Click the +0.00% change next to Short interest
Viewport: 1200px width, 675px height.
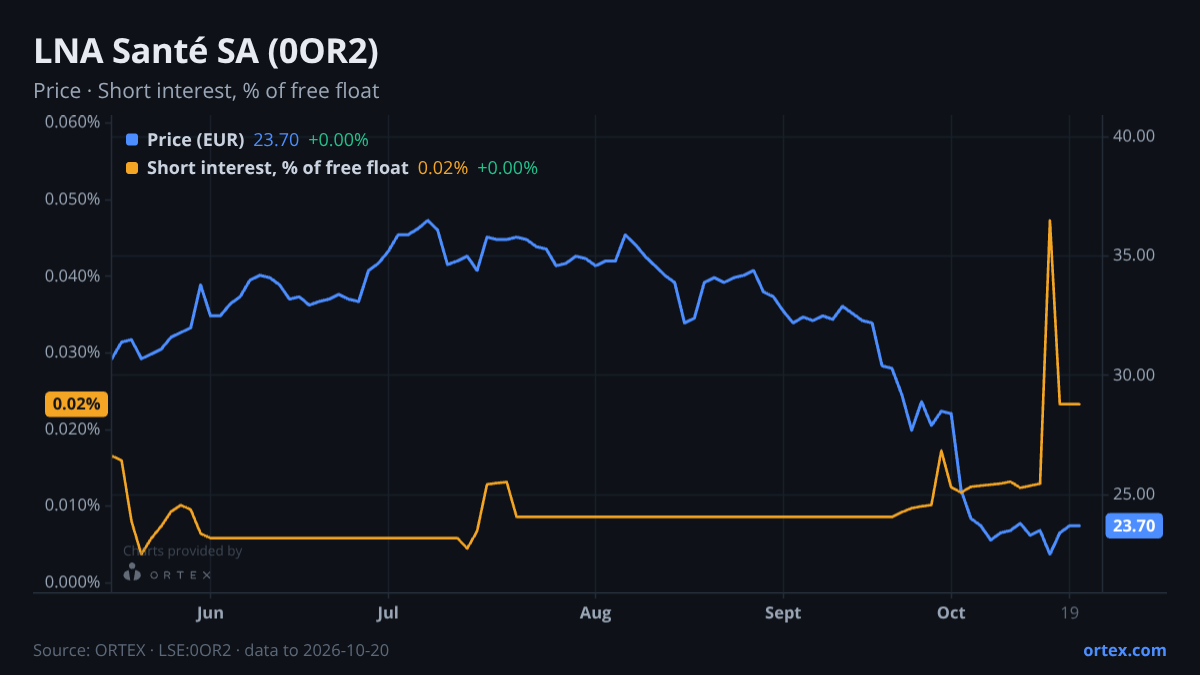pos(507,167)
